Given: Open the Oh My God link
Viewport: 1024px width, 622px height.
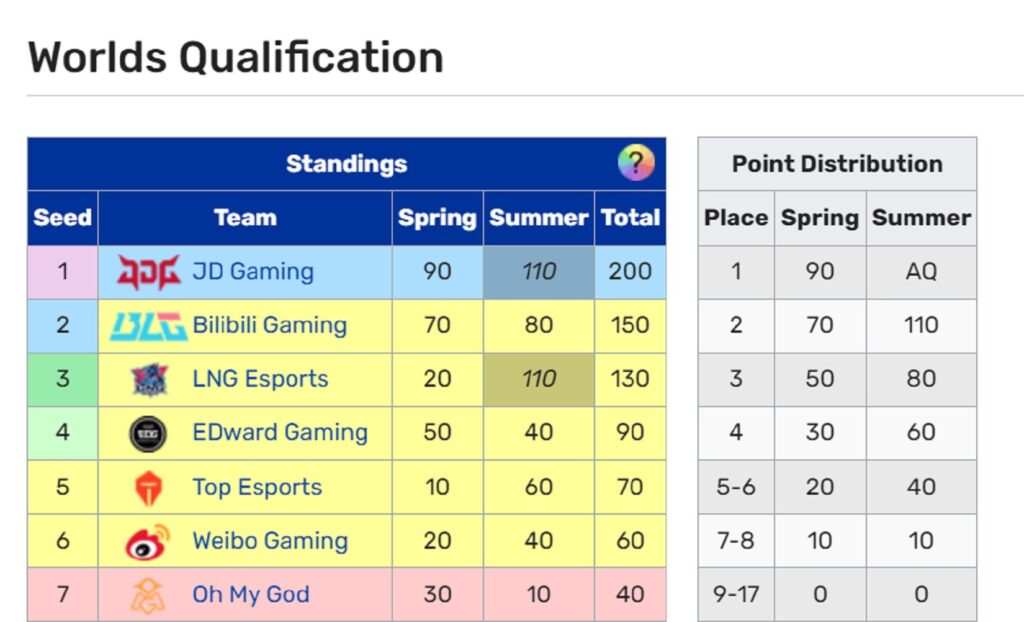Looking at the screenshot, I should pyautogui.click(x=251, y=595).
